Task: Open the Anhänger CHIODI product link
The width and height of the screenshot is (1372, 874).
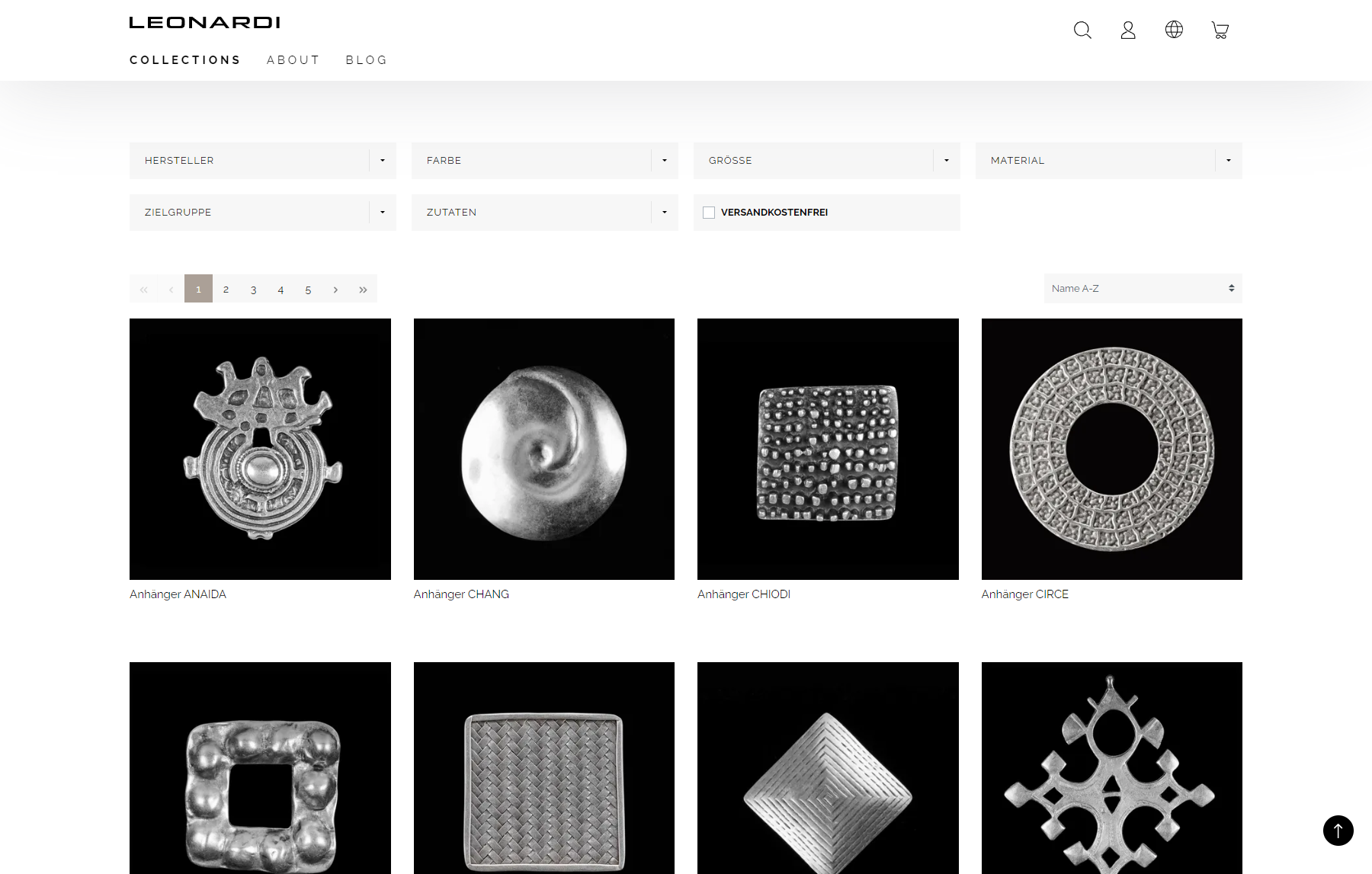Action: click(x=744, y=594)
